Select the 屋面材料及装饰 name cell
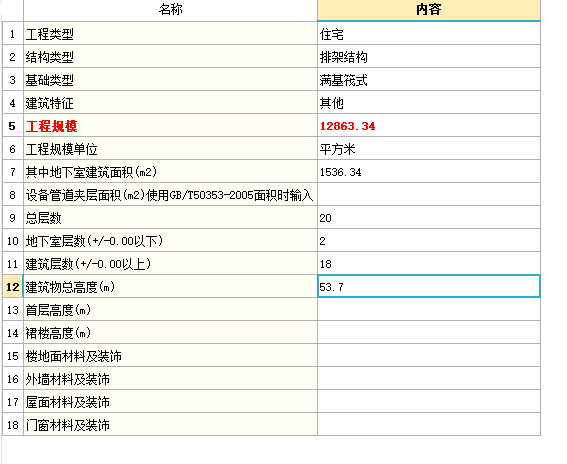Image resolution: width=567 pixels, height=464 pixels. click(170, 401)
